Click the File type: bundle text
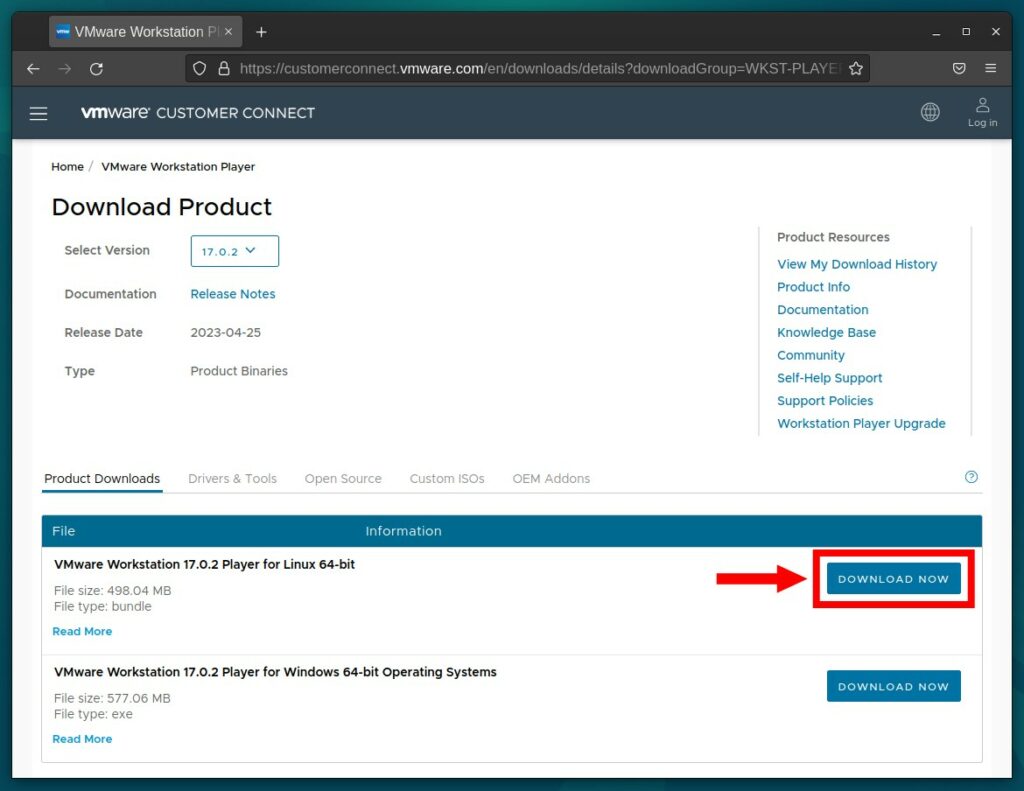Image resolution: width=1024 pixels, height=791 pixels. pyautogui.click(x=103, y=606)
